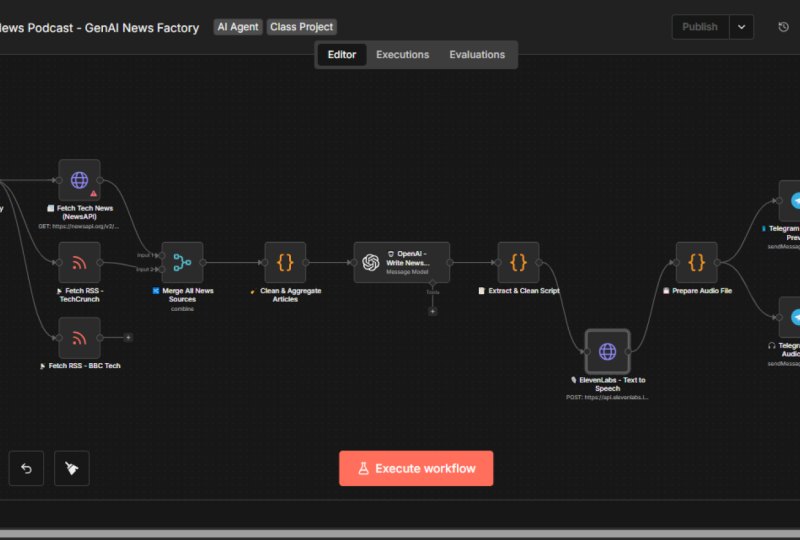Click the Merge node Input 1 connector
Screen dimensions: 800x540
pyautogui.click(x=162, y=255)
